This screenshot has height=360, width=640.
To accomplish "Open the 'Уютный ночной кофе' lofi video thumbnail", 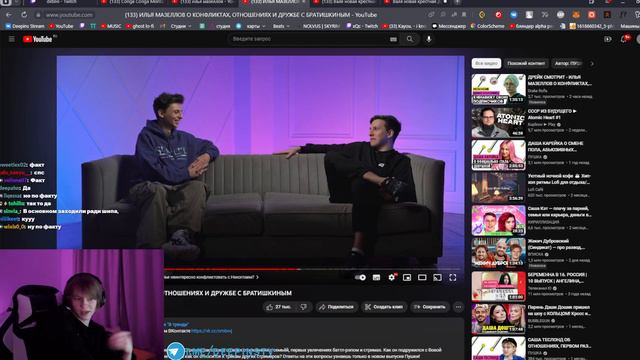I will (498, 187).
